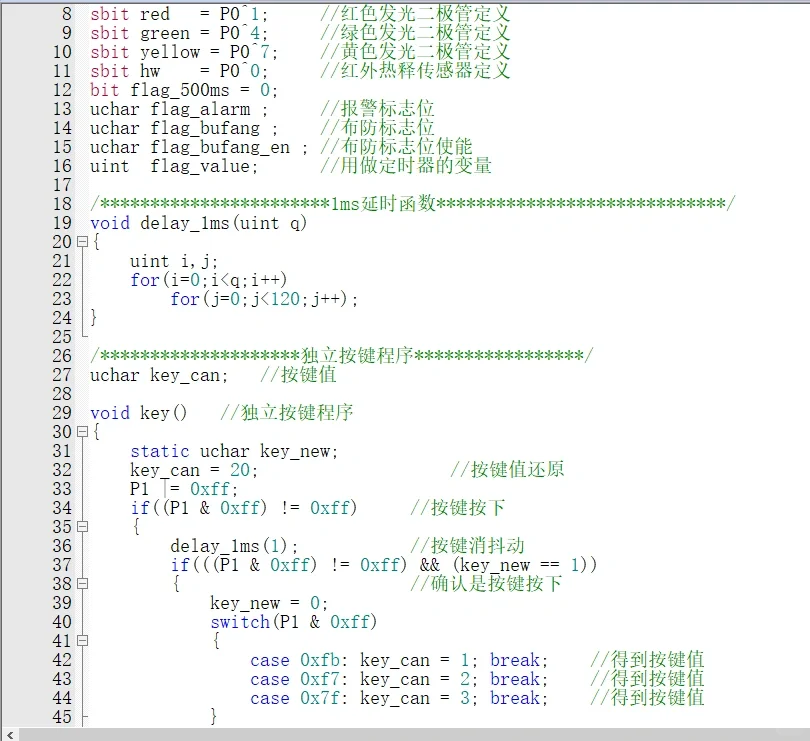Click 'case 0x7f:' on line 44
Viewport: 810px width, 741px height.
tap(299, 698)
